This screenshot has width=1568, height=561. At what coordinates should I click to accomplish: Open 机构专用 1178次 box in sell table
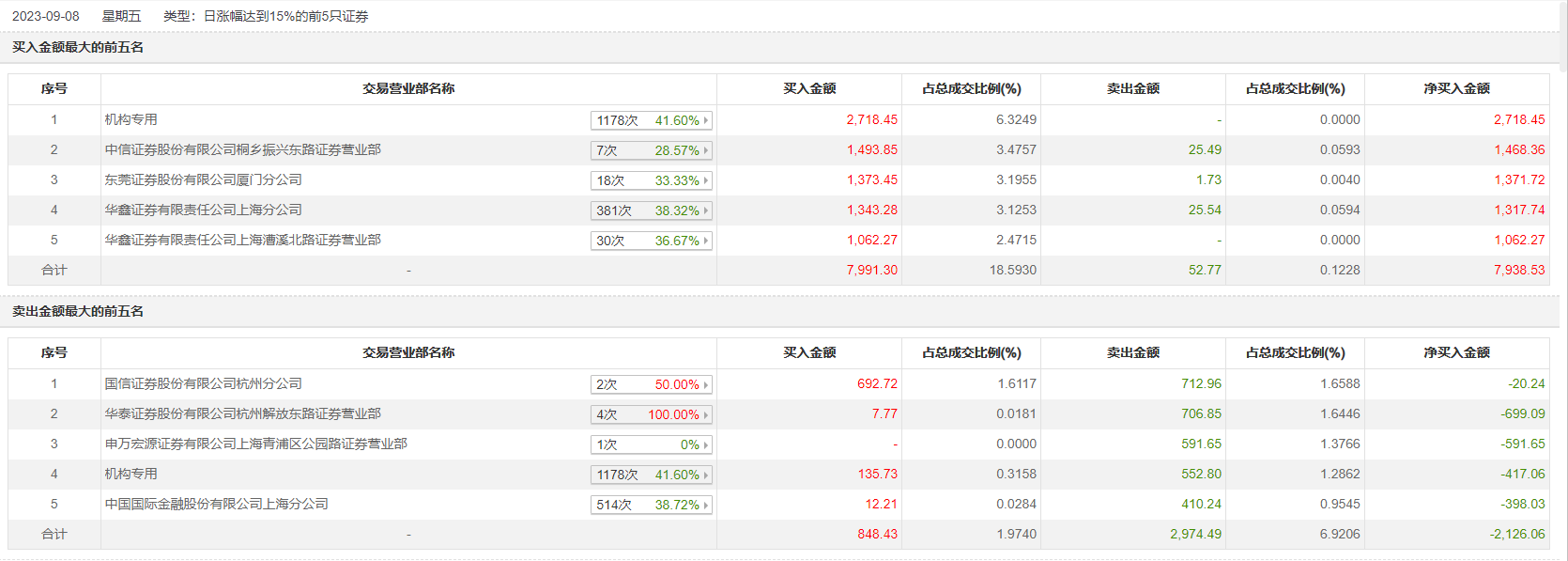(x=652, y=475)
